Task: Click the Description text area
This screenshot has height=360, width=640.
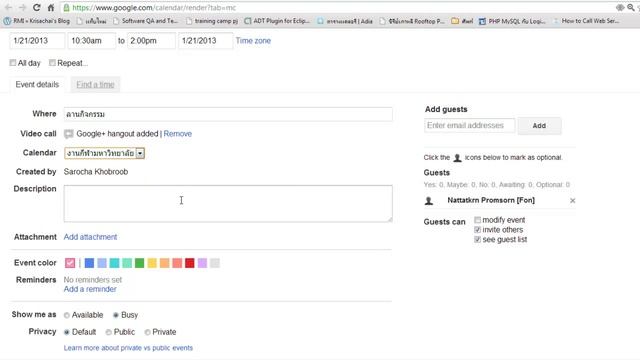Action: pos(228,204)
